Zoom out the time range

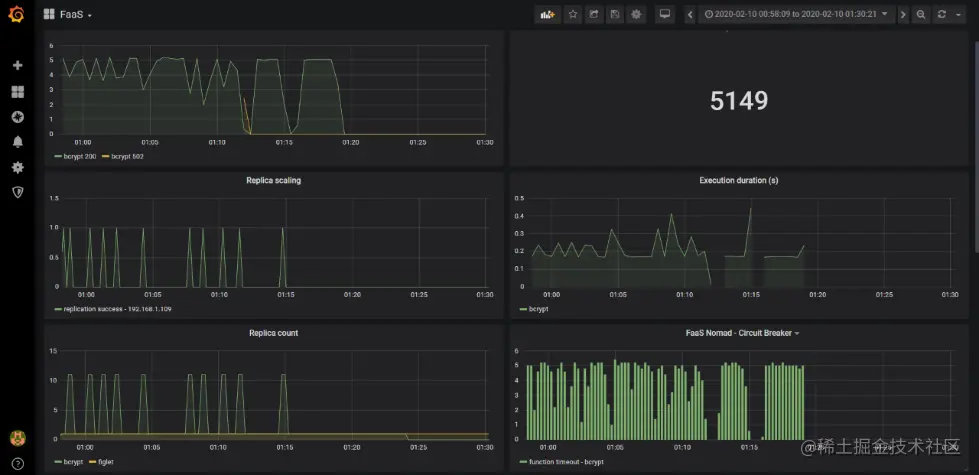(x=920, y=14)
